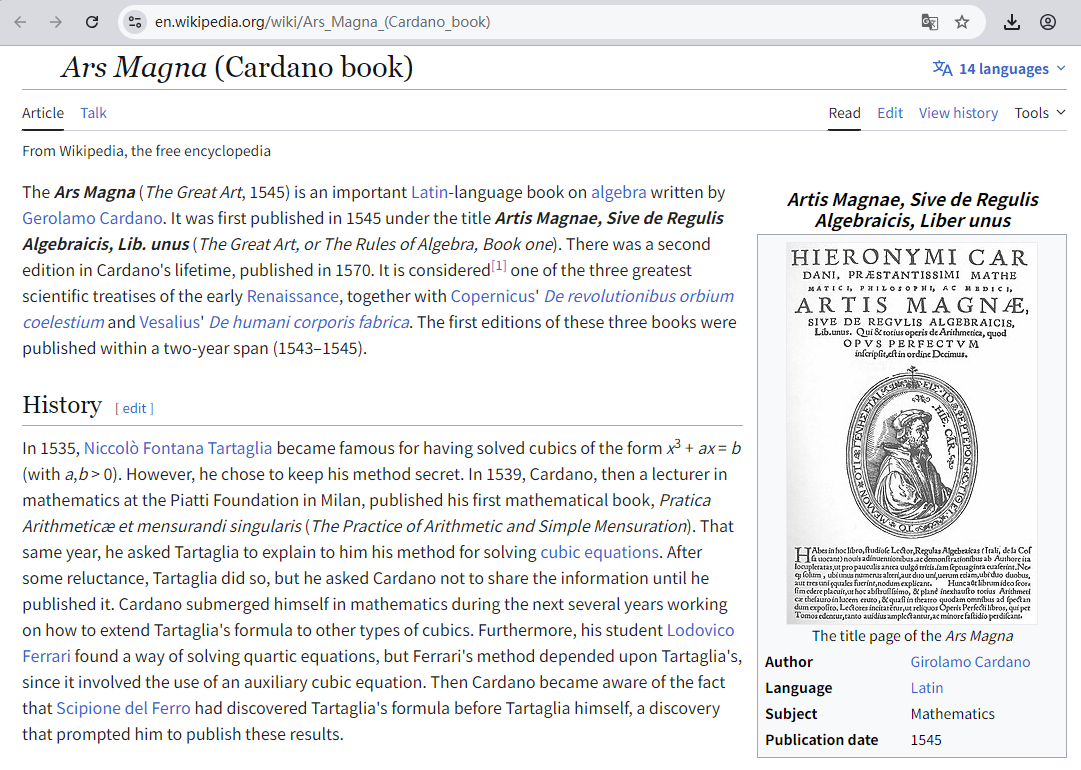This screenshot has width=1081, height=770.
Task: Click the History section heading
Action: (62, 405)
